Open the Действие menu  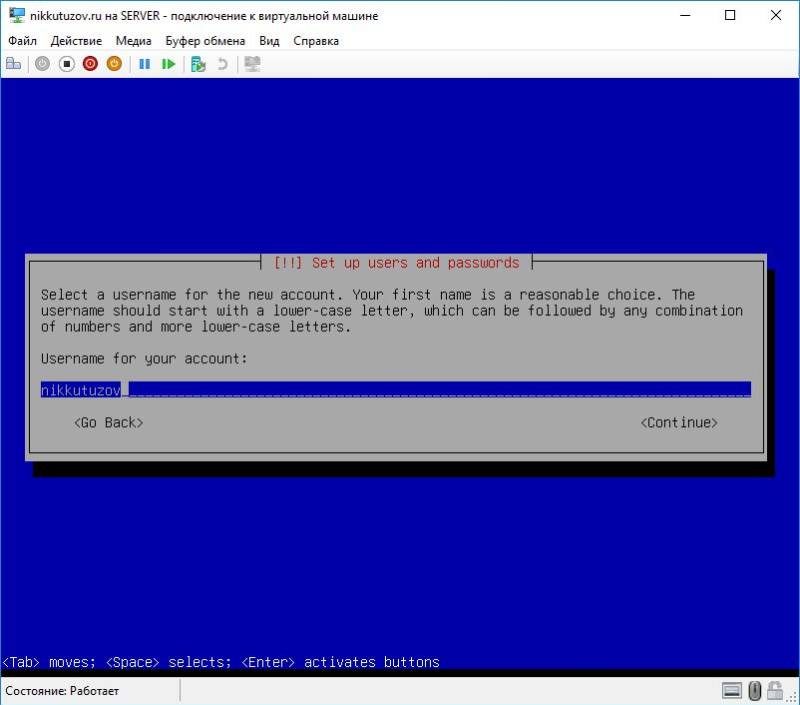click(x=76, y=41)
